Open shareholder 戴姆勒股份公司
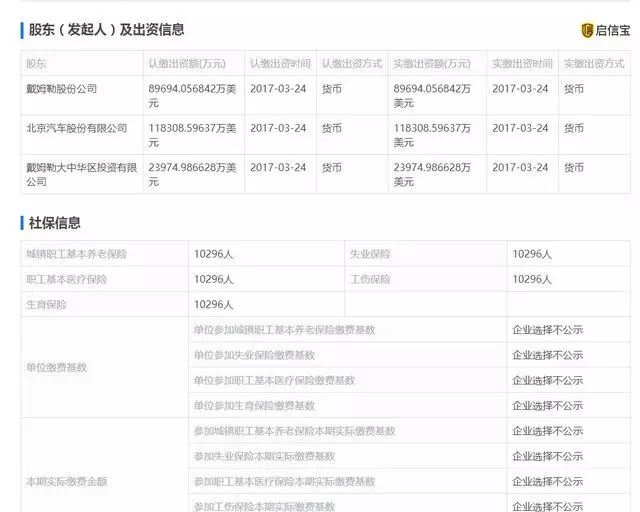640x512 pixels. pyautogui.click(x=62, y=89)
